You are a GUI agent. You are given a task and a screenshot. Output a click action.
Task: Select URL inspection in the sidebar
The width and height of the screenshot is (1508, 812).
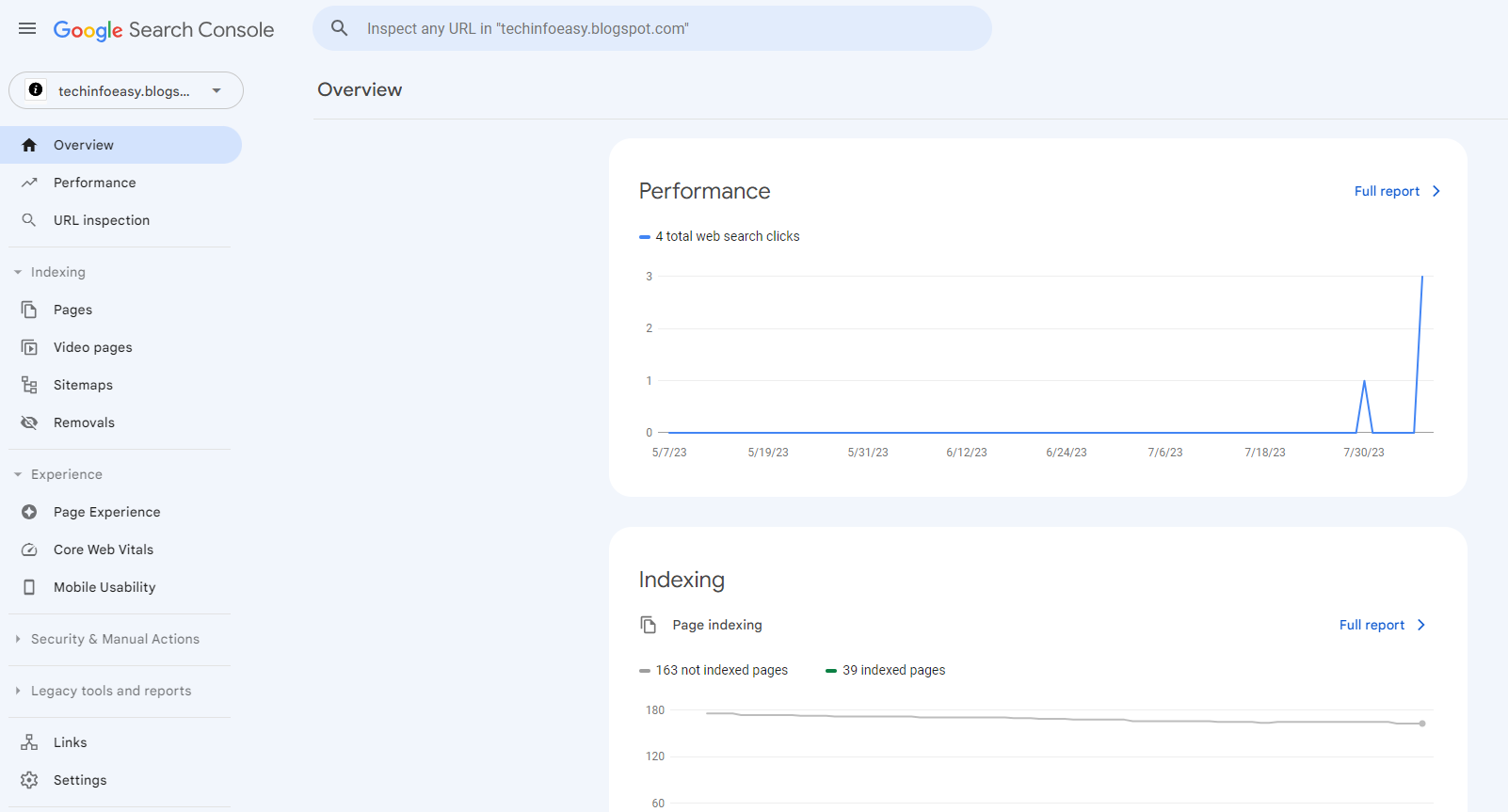tap(101, 220)
